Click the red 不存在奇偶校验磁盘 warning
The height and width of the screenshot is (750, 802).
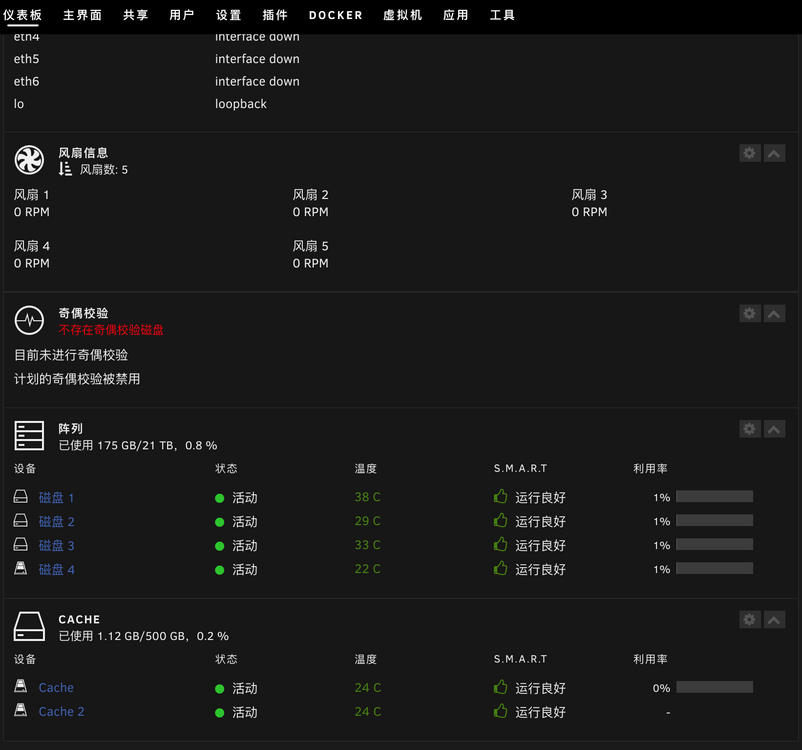111,330
